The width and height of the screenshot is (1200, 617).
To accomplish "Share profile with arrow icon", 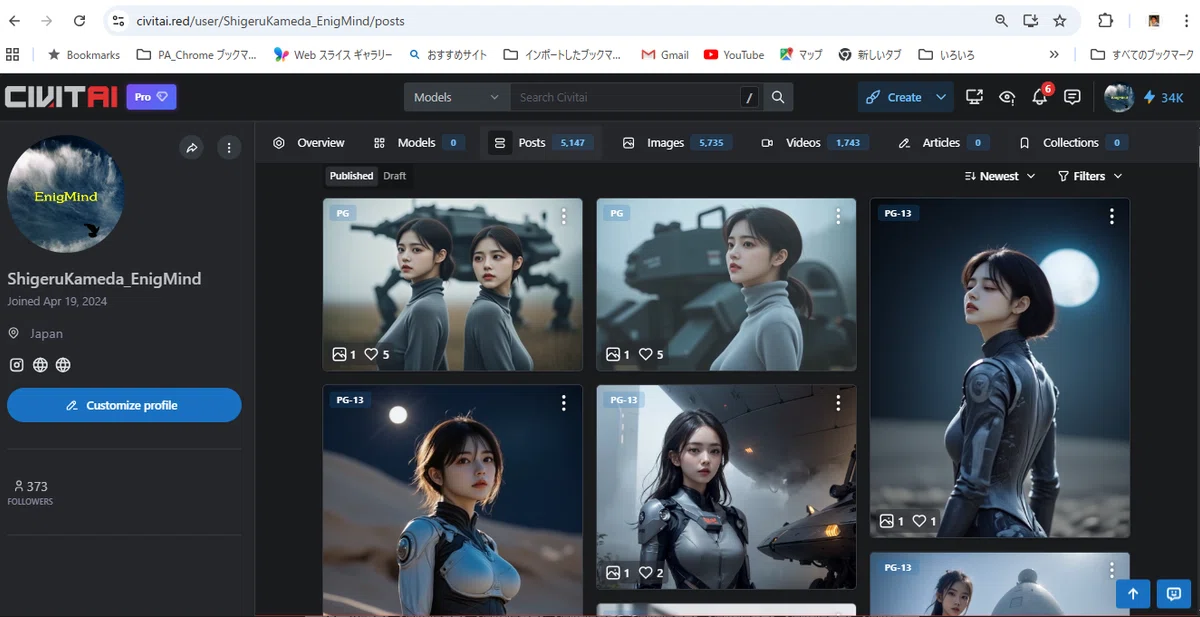I will (x=192, y=148).
